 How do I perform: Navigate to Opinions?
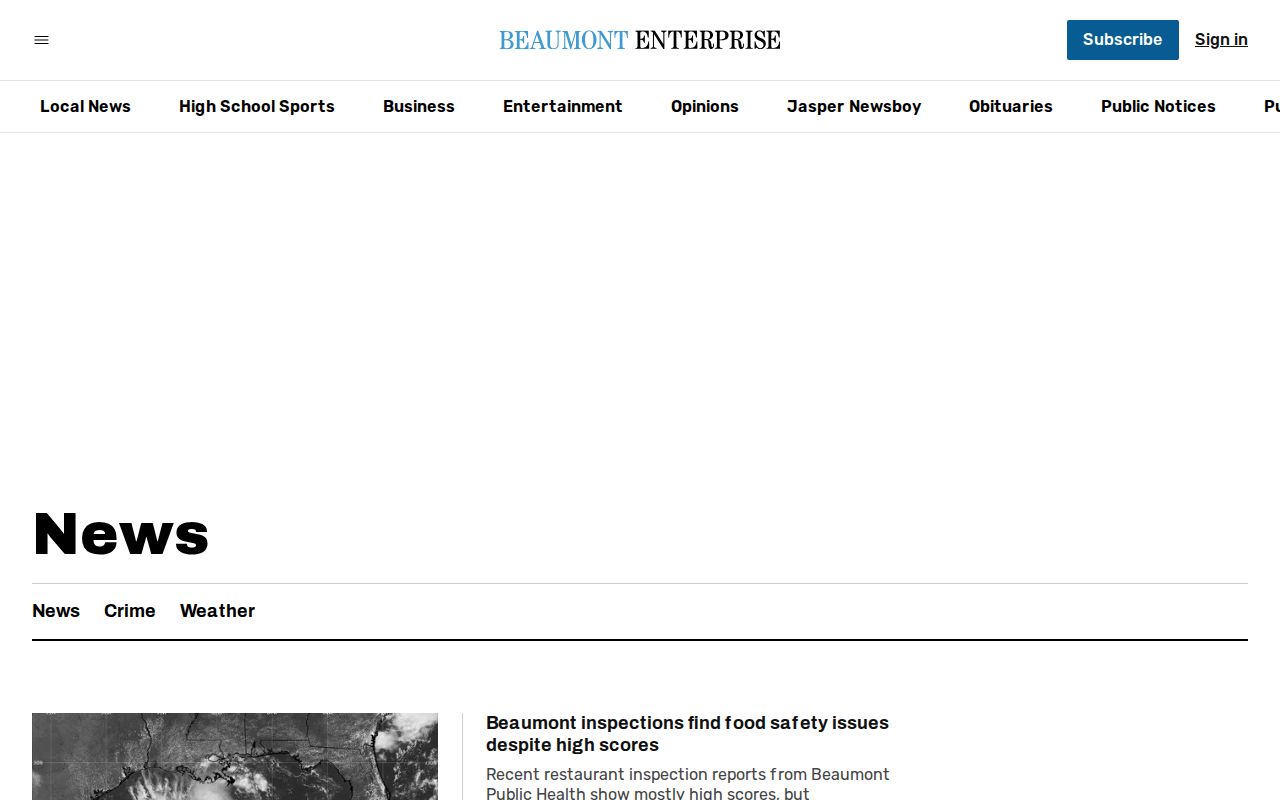pos(705,106)
